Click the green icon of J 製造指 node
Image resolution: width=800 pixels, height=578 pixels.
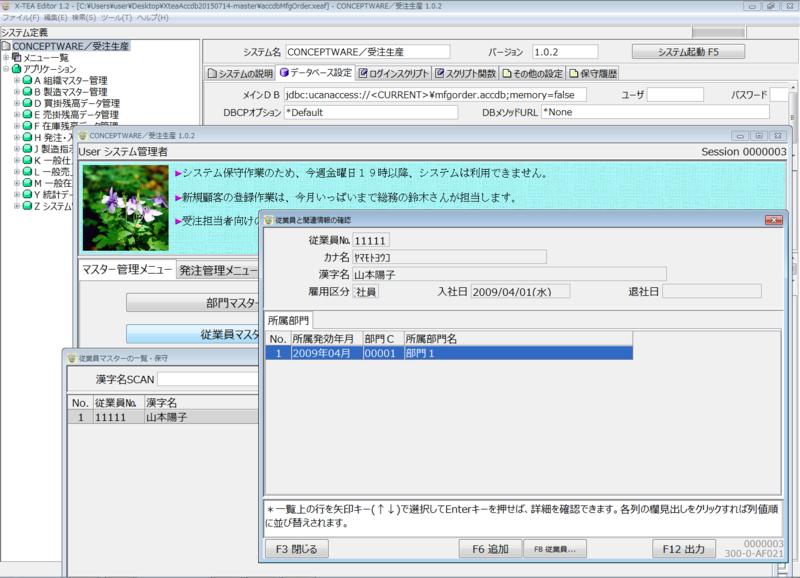tap(28, 148)
